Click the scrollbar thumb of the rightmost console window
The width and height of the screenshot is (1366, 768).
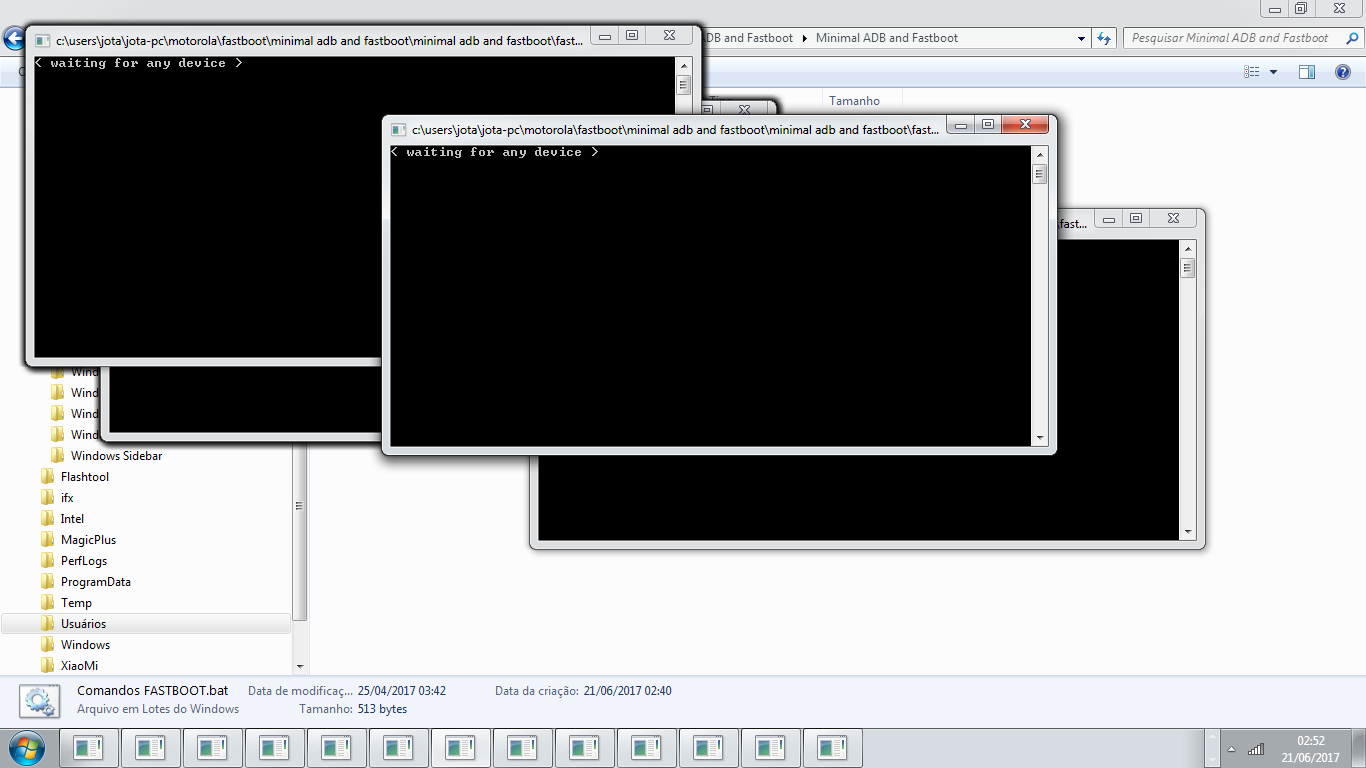(1188, 268)
